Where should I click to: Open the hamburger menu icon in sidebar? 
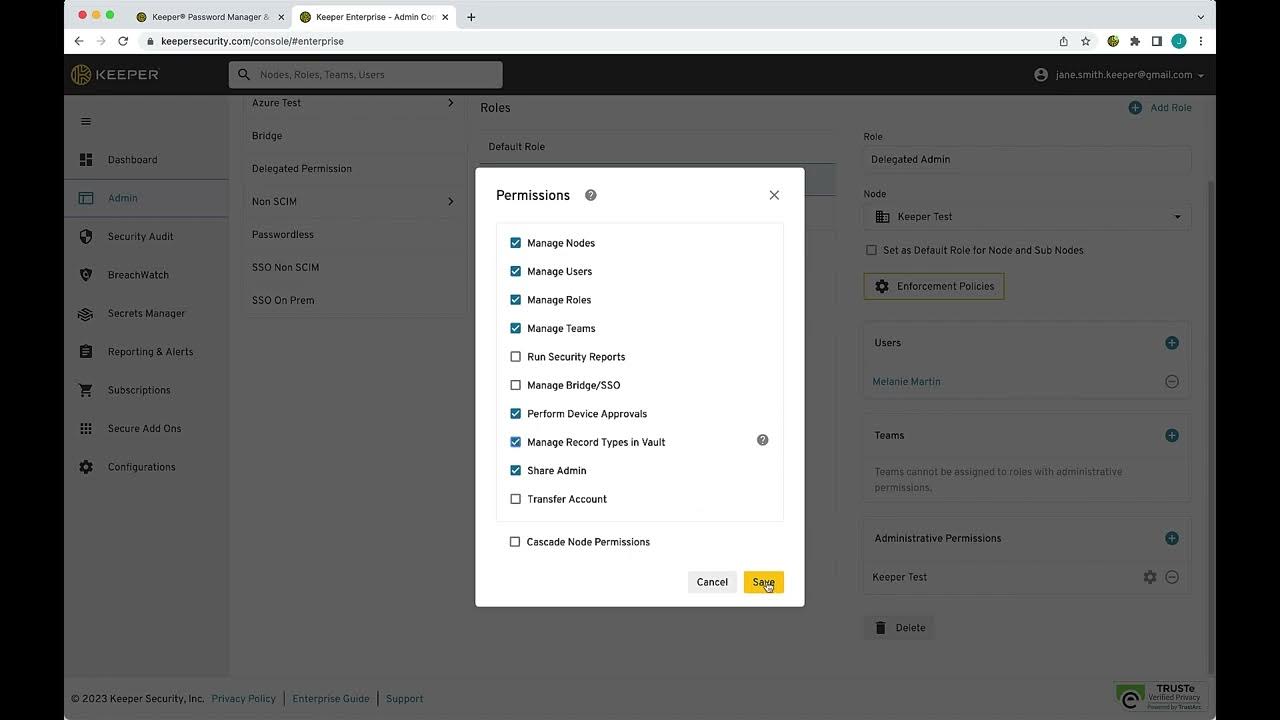pyautogui.click(x=86, y=122)
